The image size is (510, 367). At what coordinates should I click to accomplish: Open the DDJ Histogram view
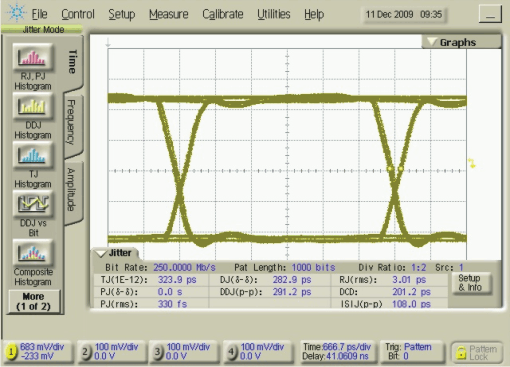pyautogui.click(x=33, y=106)
